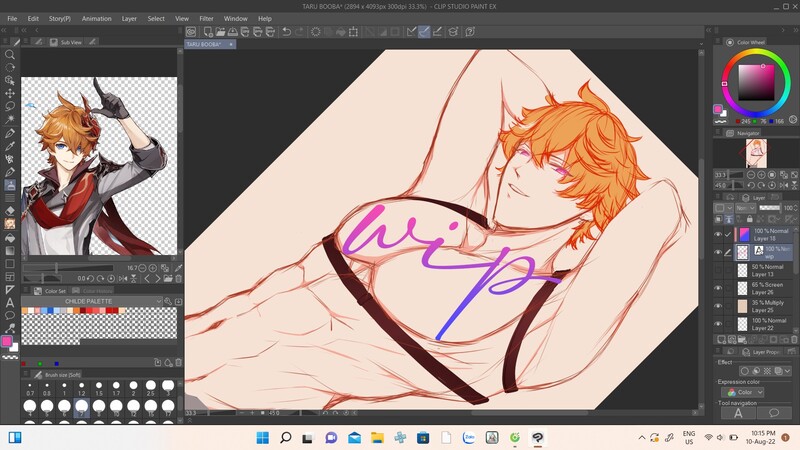Click the Redo arrow in the command bar
The width and height of the screenshot is (800, 450).
(299, 32)
